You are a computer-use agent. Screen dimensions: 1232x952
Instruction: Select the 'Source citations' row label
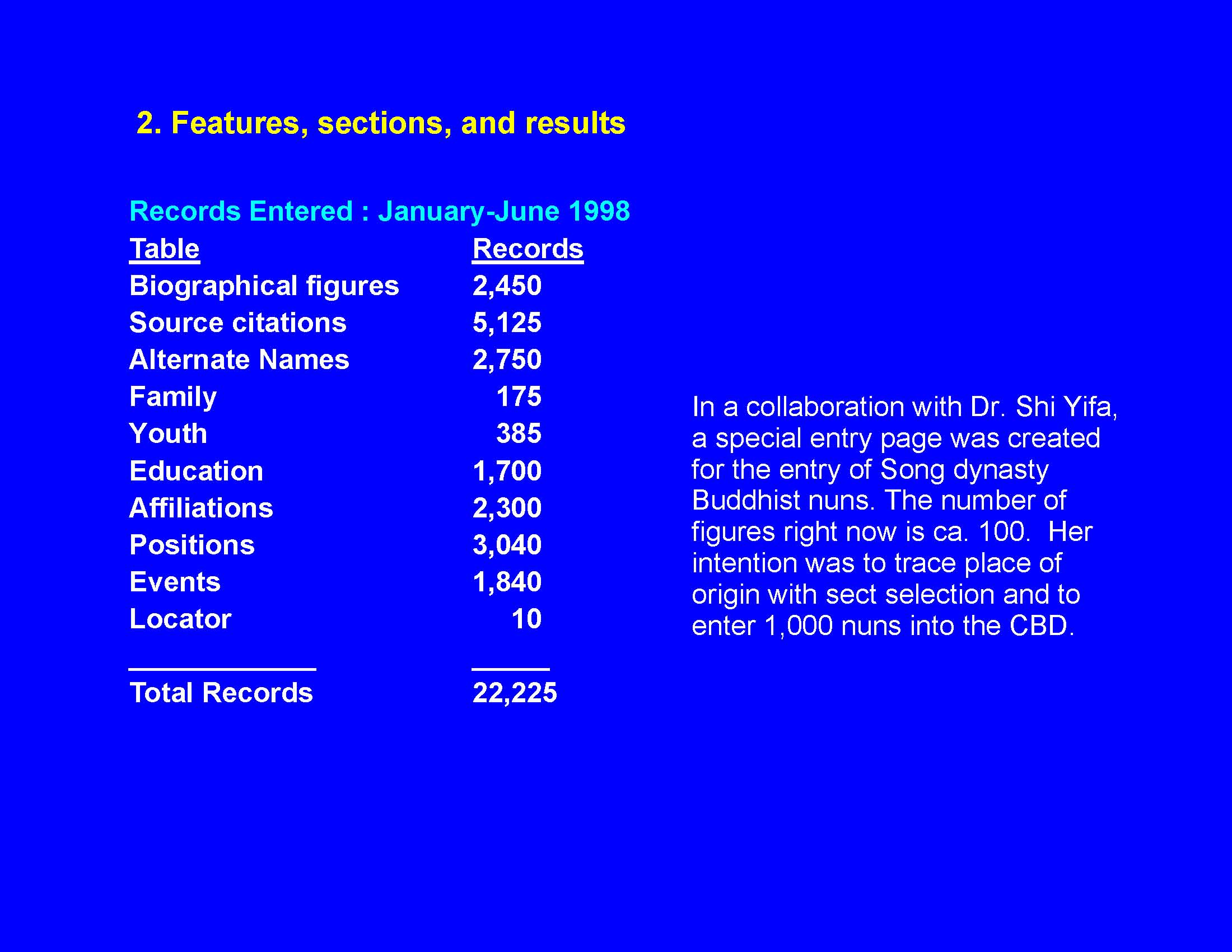point(237,323)
